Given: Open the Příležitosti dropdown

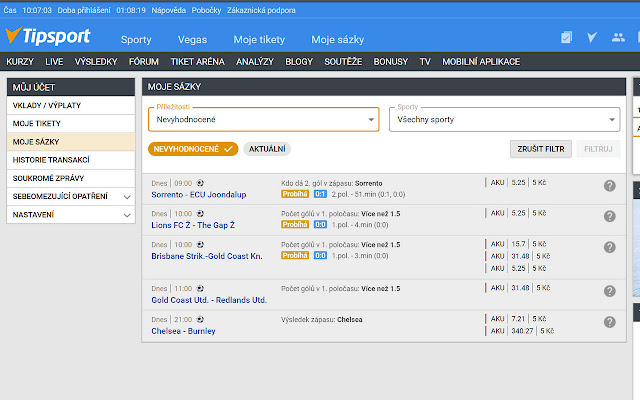Looking at the screenshot, I should (x=264, y=120).
